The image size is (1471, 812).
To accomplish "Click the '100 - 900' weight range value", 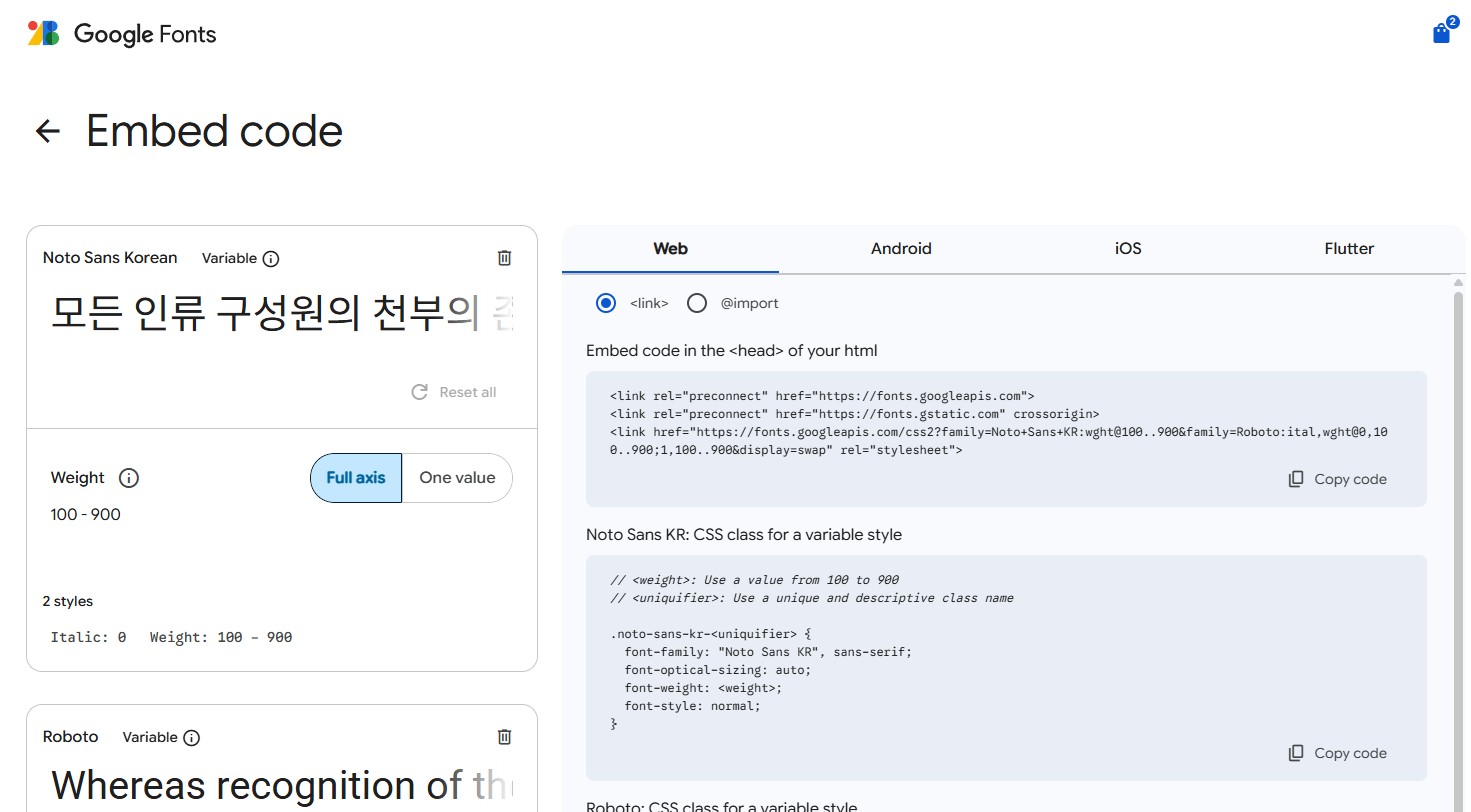I will click(85, 515).
